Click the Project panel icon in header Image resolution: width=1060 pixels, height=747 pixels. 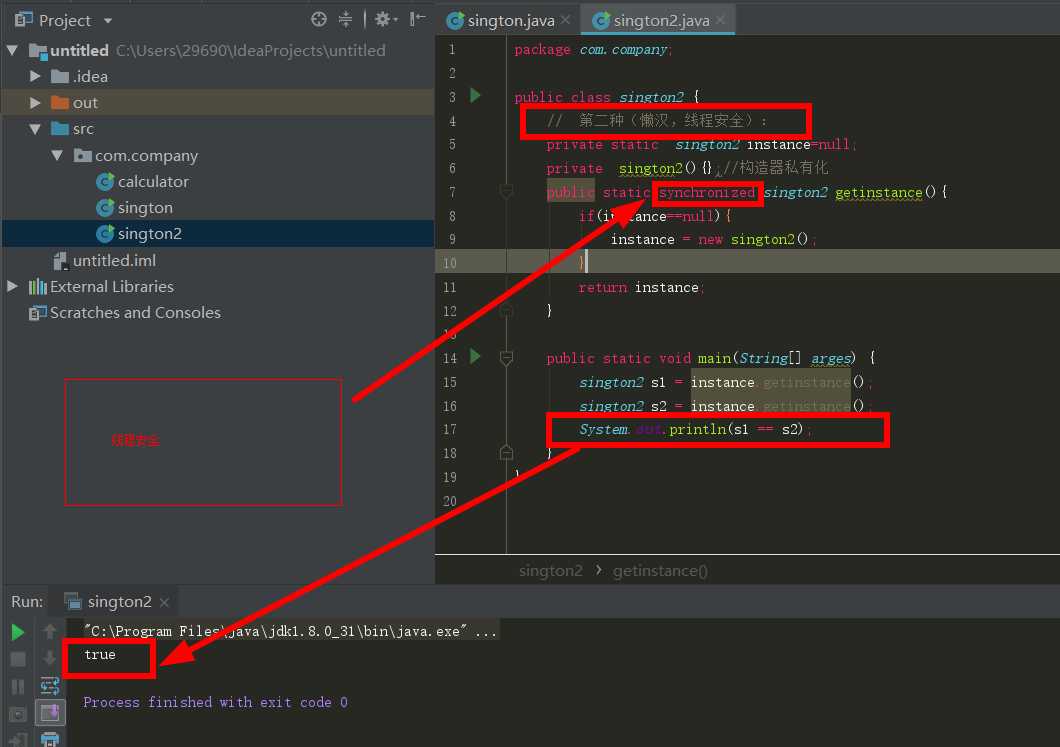(23, 20)
